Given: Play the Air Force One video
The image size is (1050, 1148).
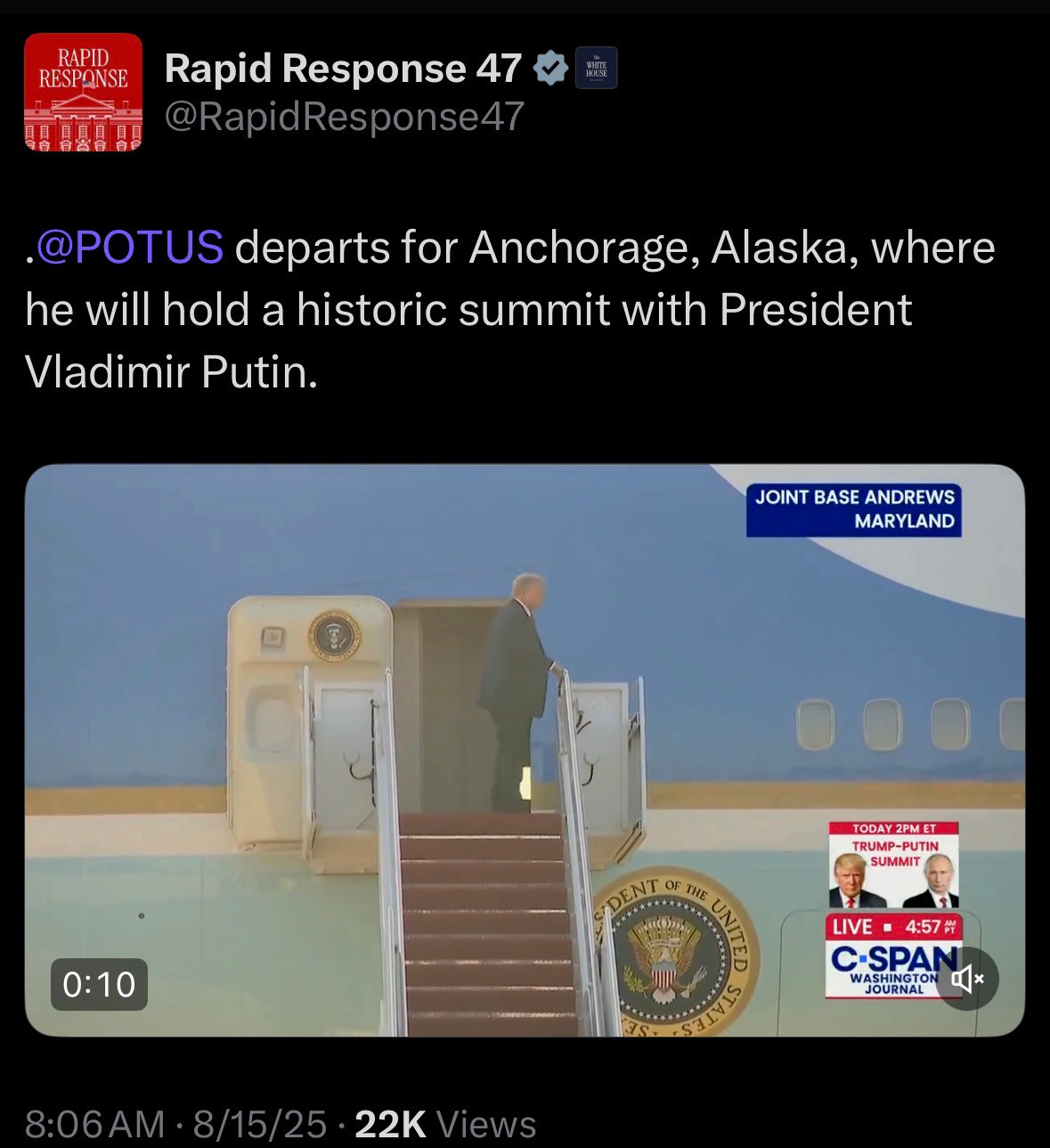Looking at the screenshot, I should (x=525, y=750).
